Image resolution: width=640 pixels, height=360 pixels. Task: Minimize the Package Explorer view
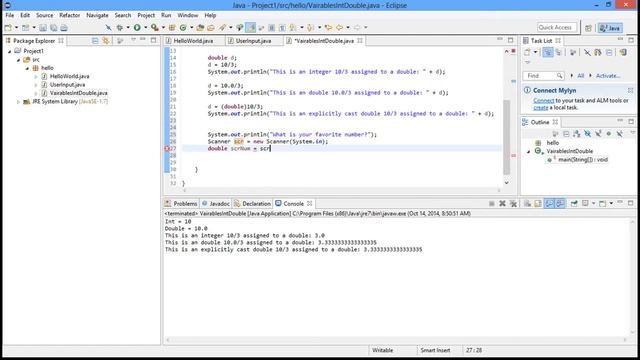[143, 40]
